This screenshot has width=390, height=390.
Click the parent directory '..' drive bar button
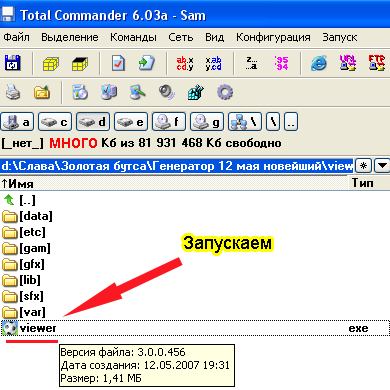point(291,122)
